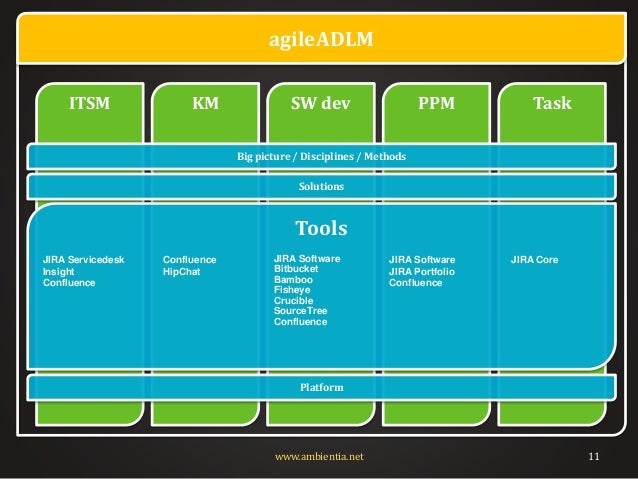638x479 pixels.
Task: Click the Platform bar
Action: pyautogui.click(x=321, y=387)
